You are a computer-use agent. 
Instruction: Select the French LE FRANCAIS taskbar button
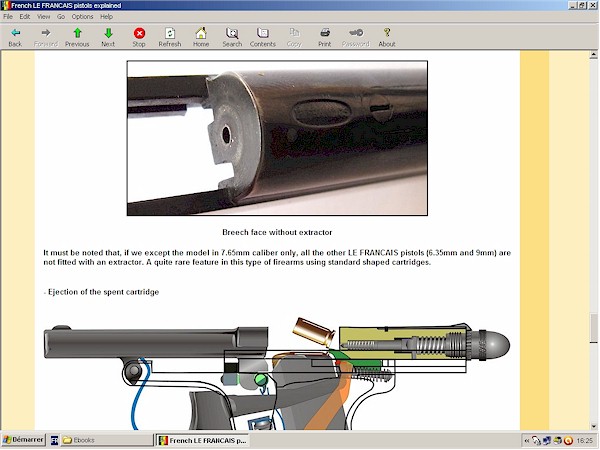coord(203,440)
